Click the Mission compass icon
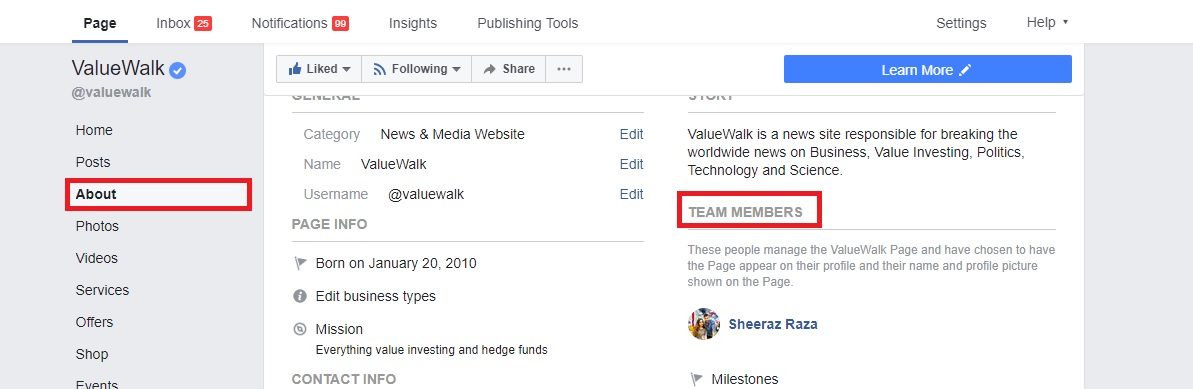The width and height of the screenshot is (1193, 389). click(300, 329)
